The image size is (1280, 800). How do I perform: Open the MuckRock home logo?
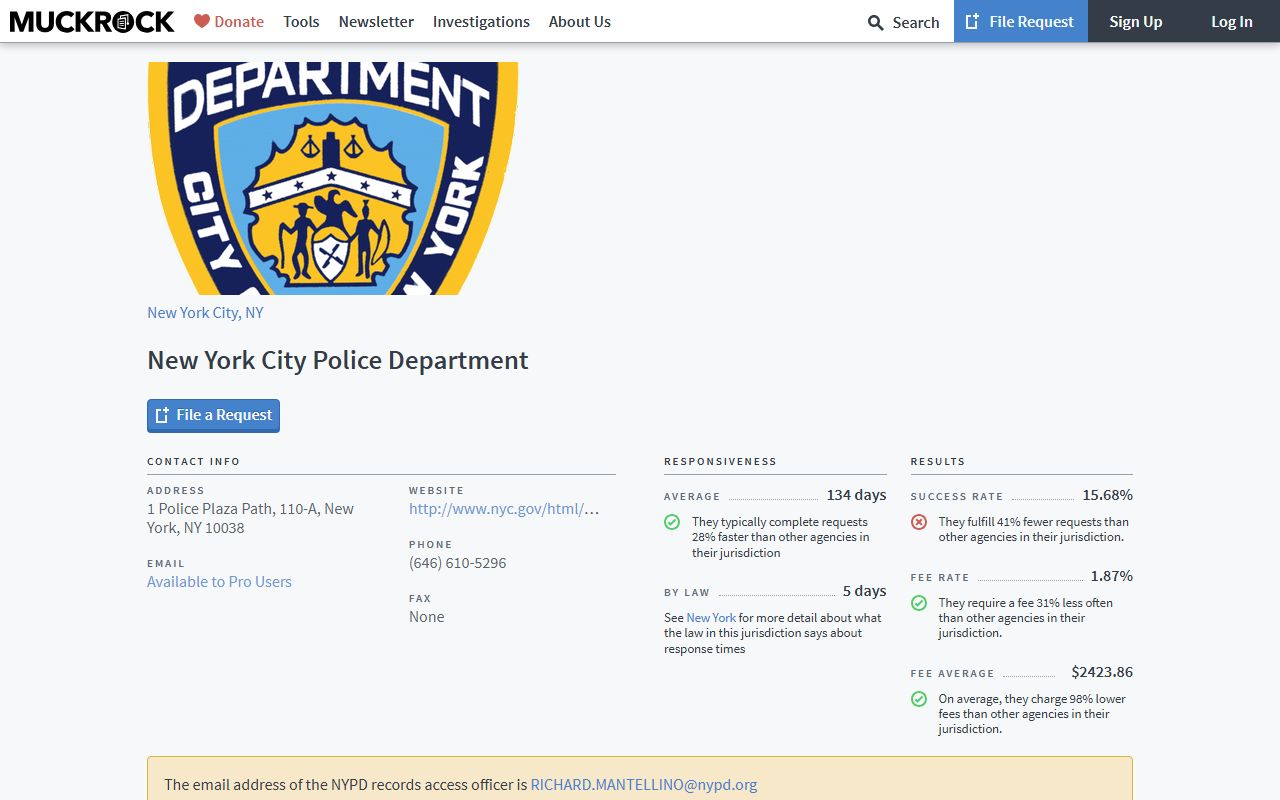92,21
